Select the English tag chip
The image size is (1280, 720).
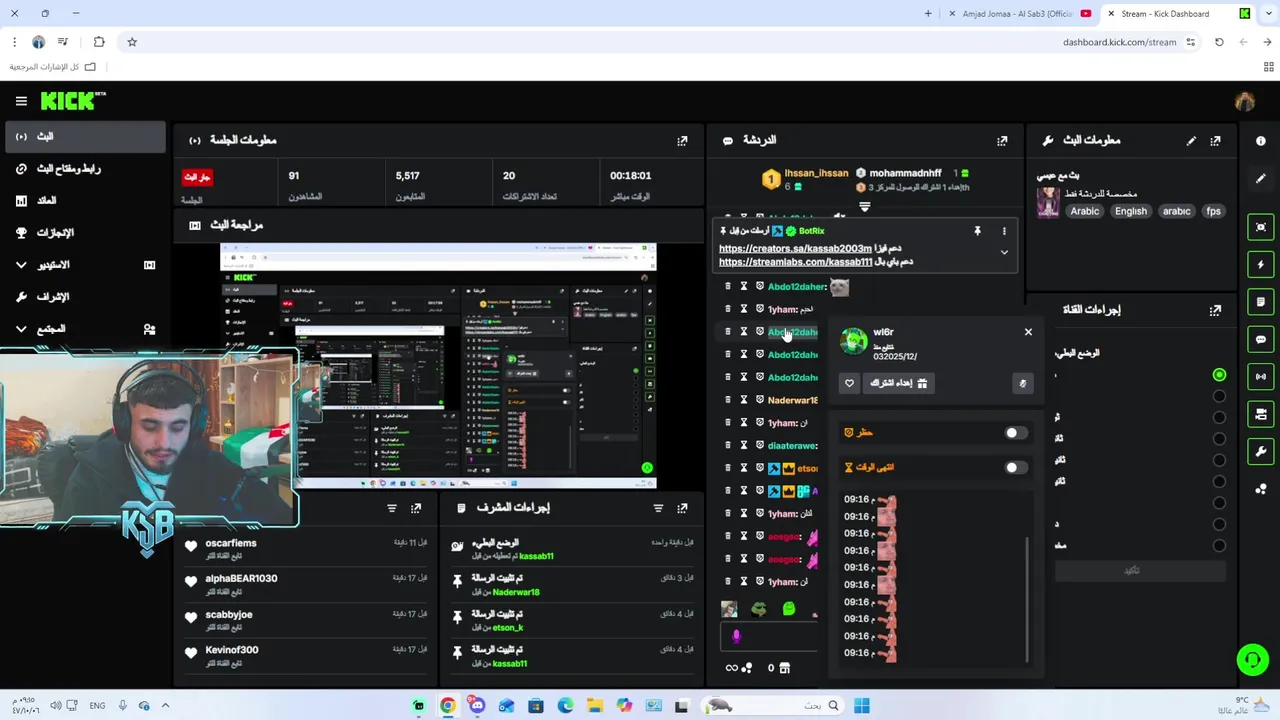(1131, 211)
